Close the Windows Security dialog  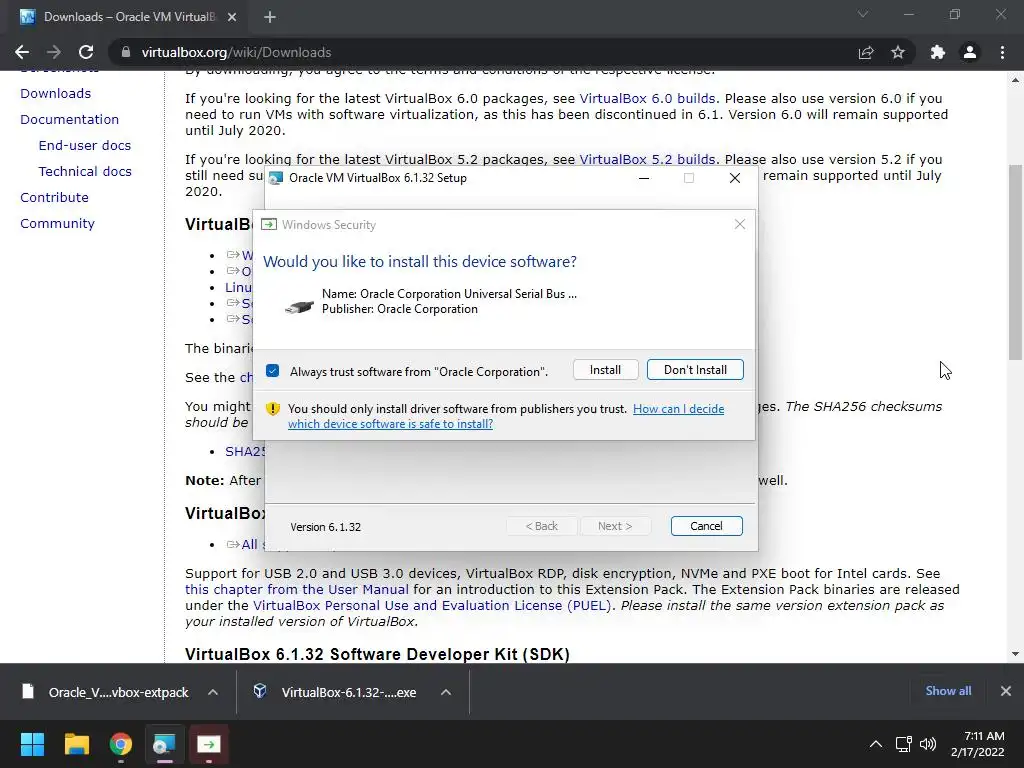pyautogui.click(x=739, y=225)
